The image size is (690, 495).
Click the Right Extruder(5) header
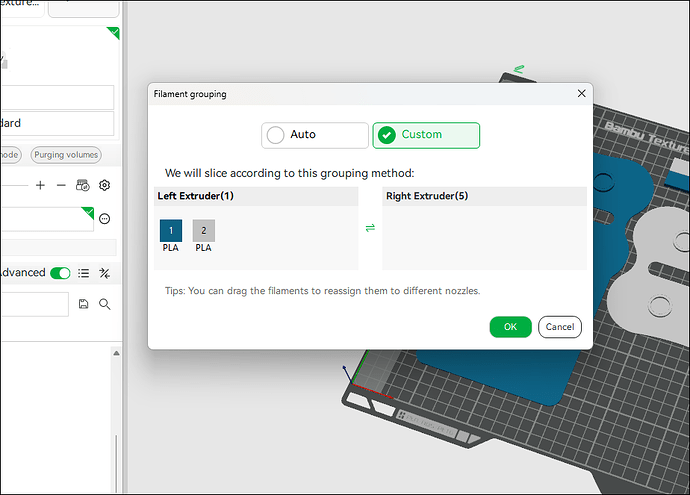(484, 196)
